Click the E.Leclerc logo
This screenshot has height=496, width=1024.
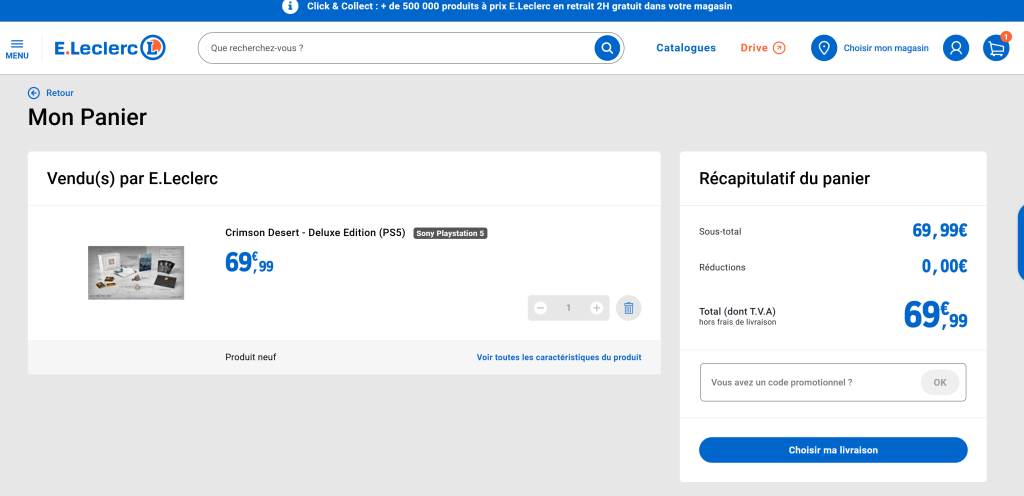[x=110, y=48]
